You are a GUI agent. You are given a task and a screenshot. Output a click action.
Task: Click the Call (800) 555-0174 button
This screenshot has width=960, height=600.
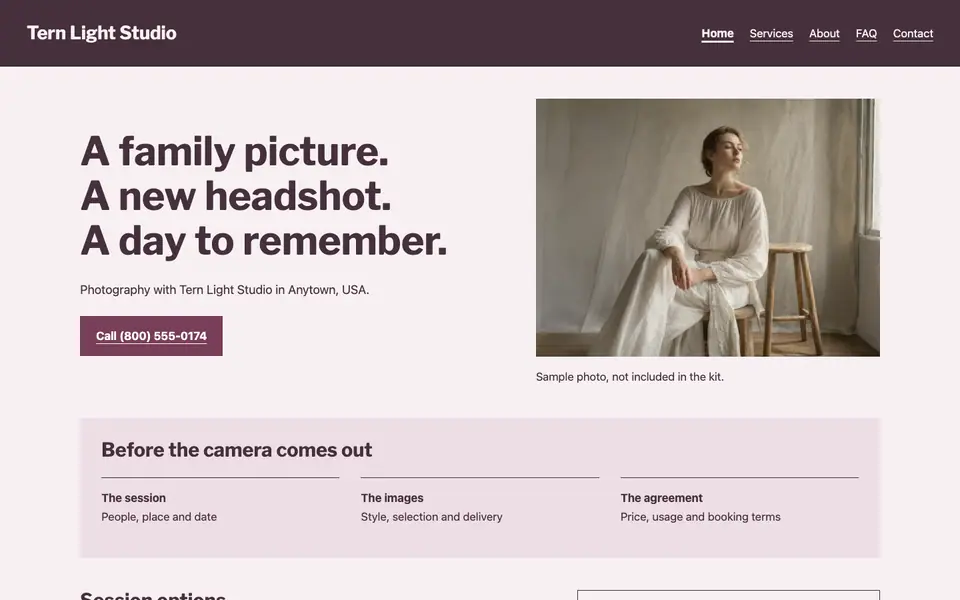151,336
